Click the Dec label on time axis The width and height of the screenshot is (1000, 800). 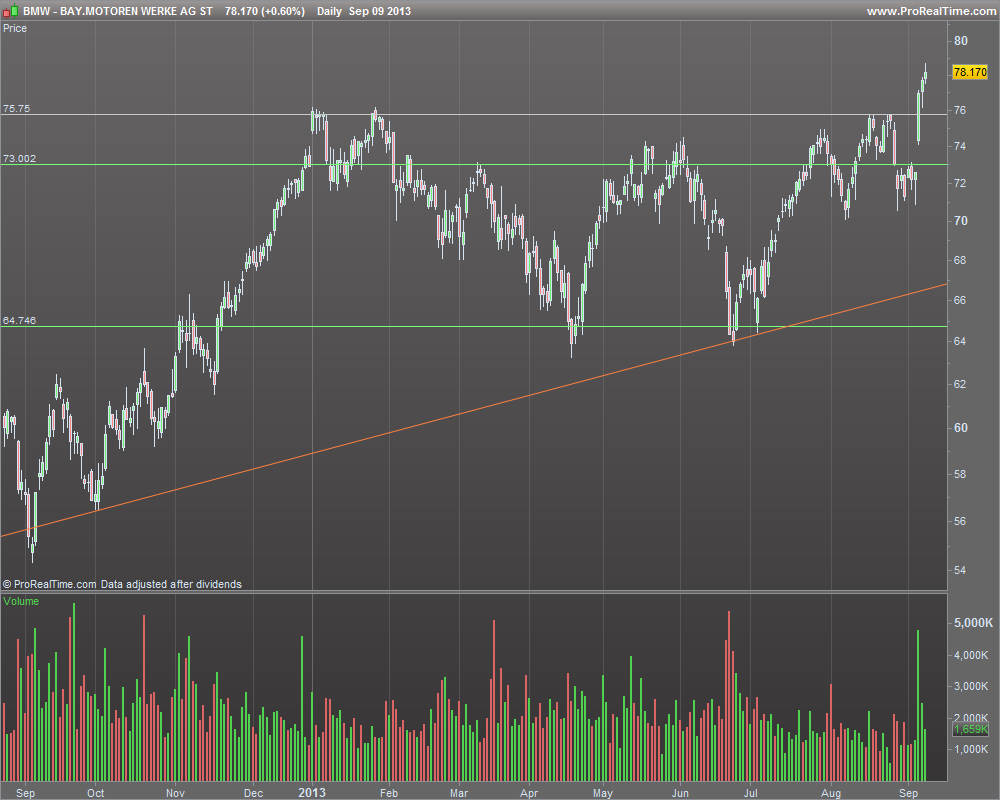(x=253, y=793)
